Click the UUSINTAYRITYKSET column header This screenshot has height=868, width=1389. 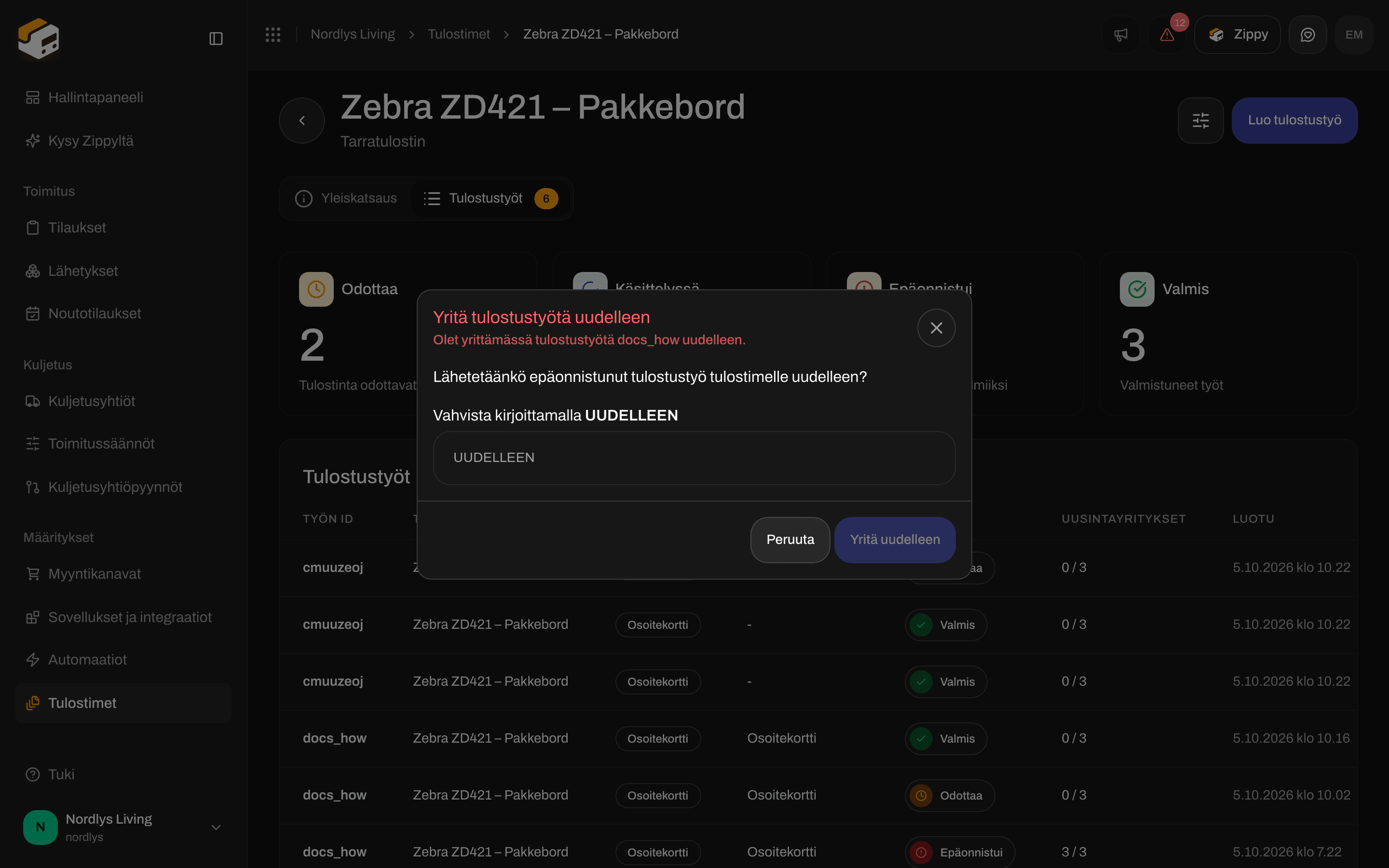pos(1123,519)
